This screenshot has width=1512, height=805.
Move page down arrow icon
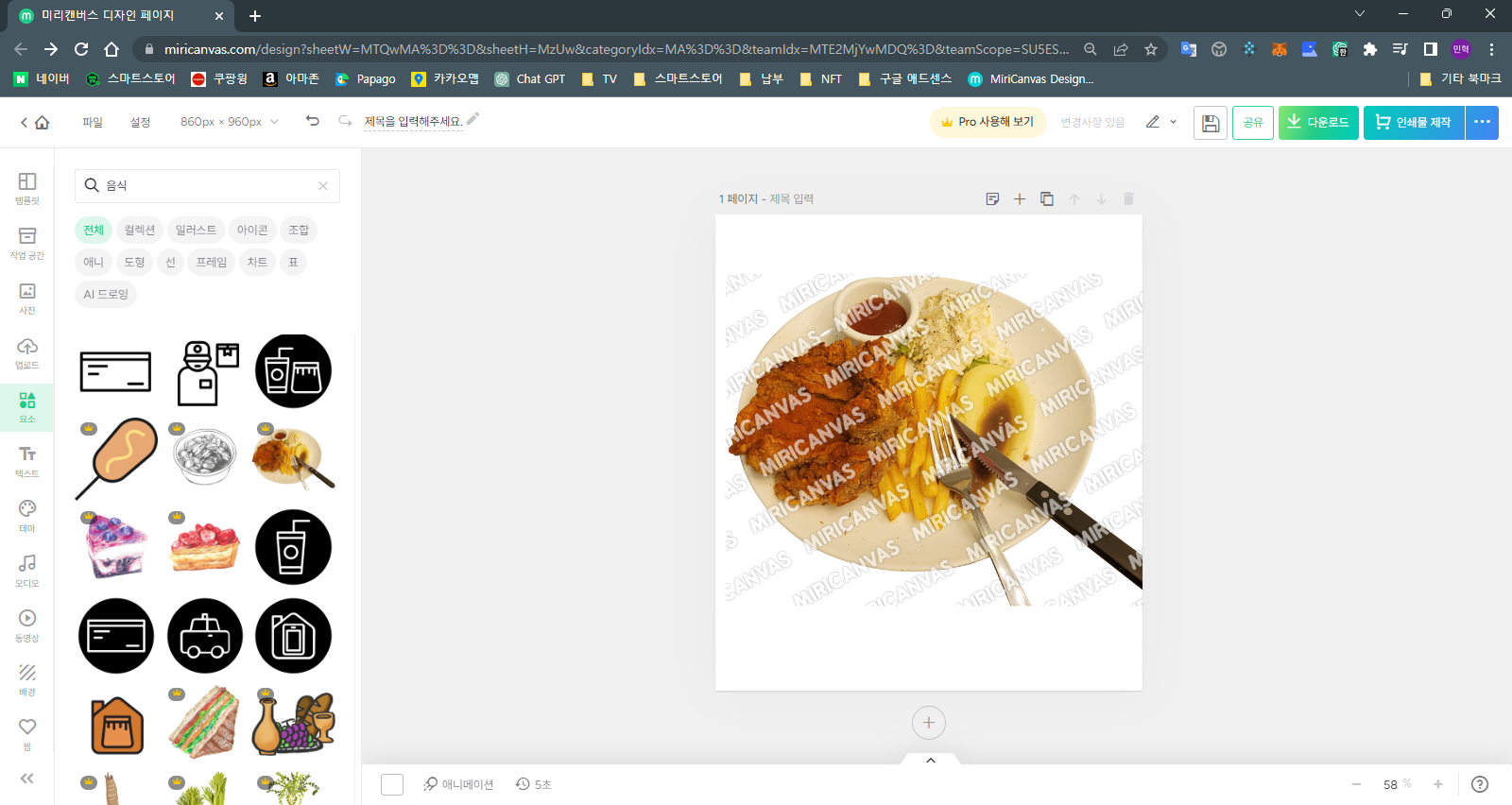1101,198
